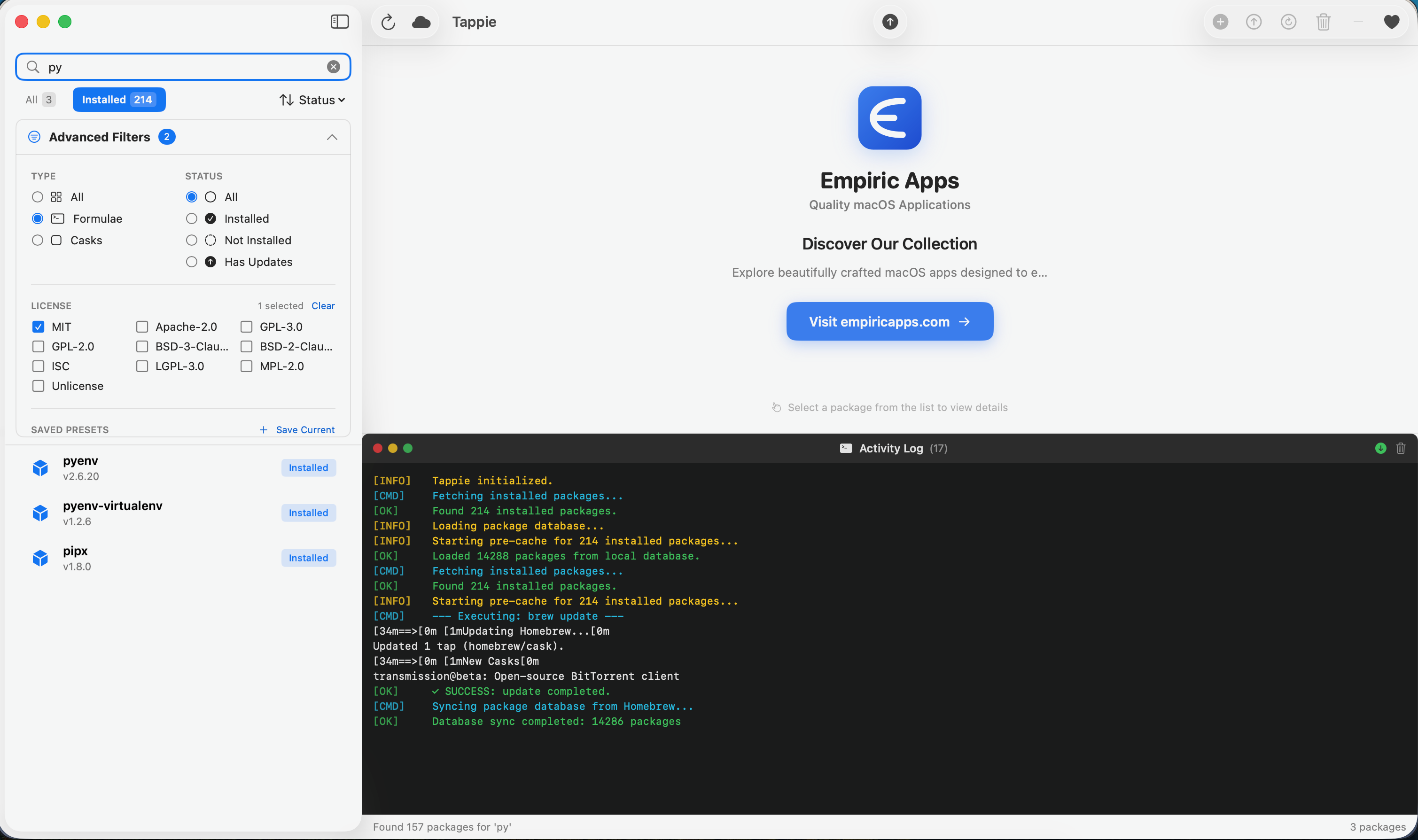Clear the Activity Log with the trash icon
Screen dimensions: 1418x840
[x=1401, y=448]
